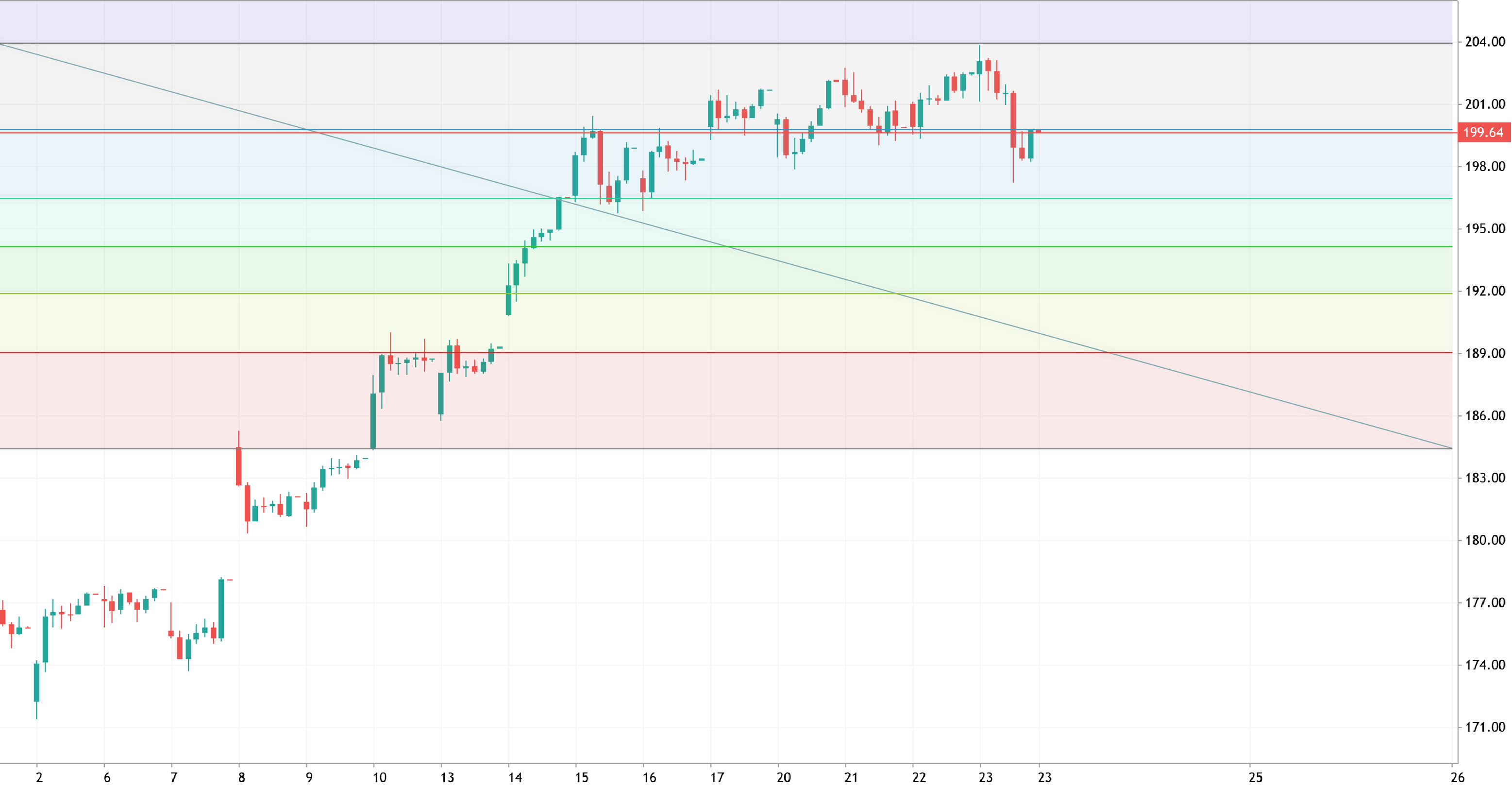The image size is (1512, 789).
Task: Click the current price label 199.64
Action: pyautogui.click(x=1484, y=132)
